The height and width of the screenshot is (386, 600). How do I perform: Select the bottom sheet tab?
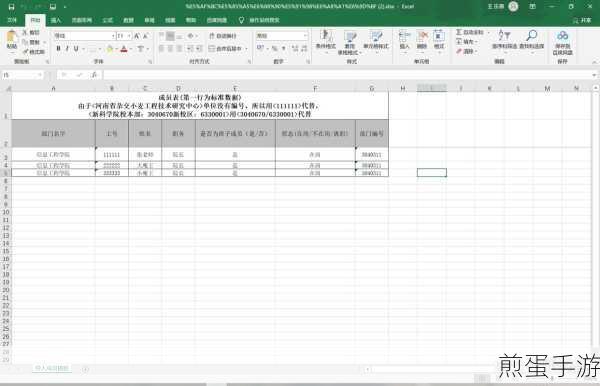(x=52, y=368)
